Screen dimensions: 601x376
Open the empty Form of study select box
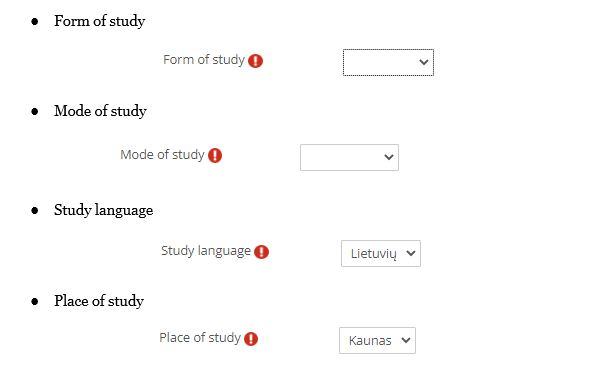(x=388, y=62)
